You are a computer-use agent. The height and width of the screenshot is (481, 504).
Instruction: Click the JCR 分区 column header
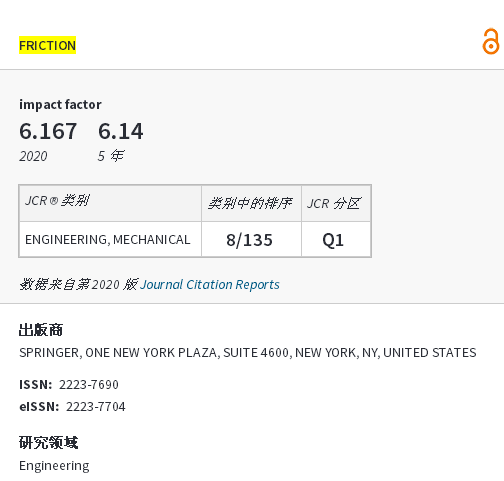coord(336,203)
